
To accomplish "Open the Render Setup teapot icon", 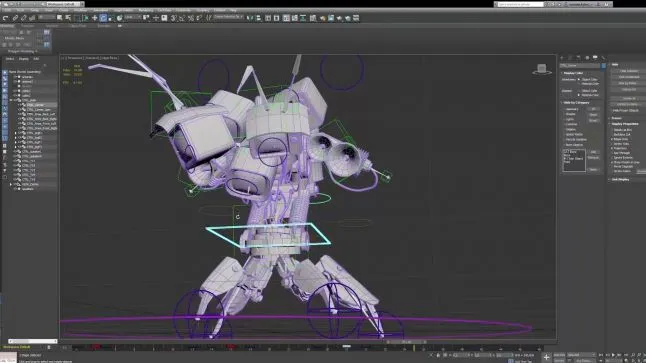I will pos(322,18).
